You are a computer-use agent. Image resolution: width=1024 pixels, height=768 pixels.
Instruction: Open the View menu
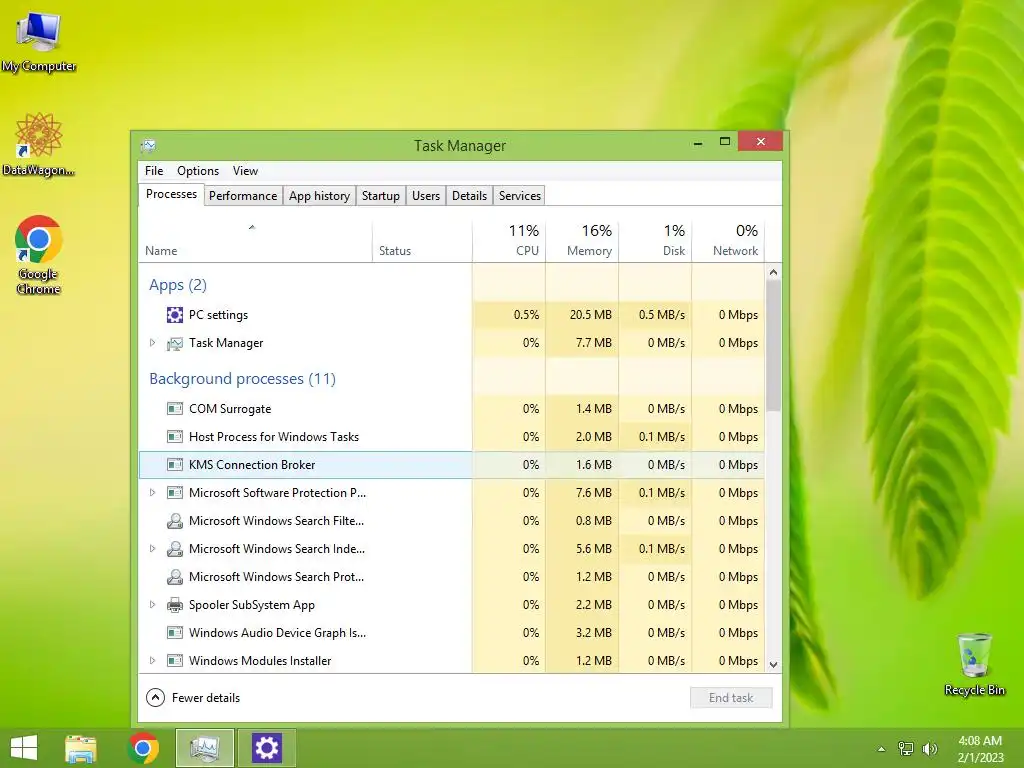(246, 171)
